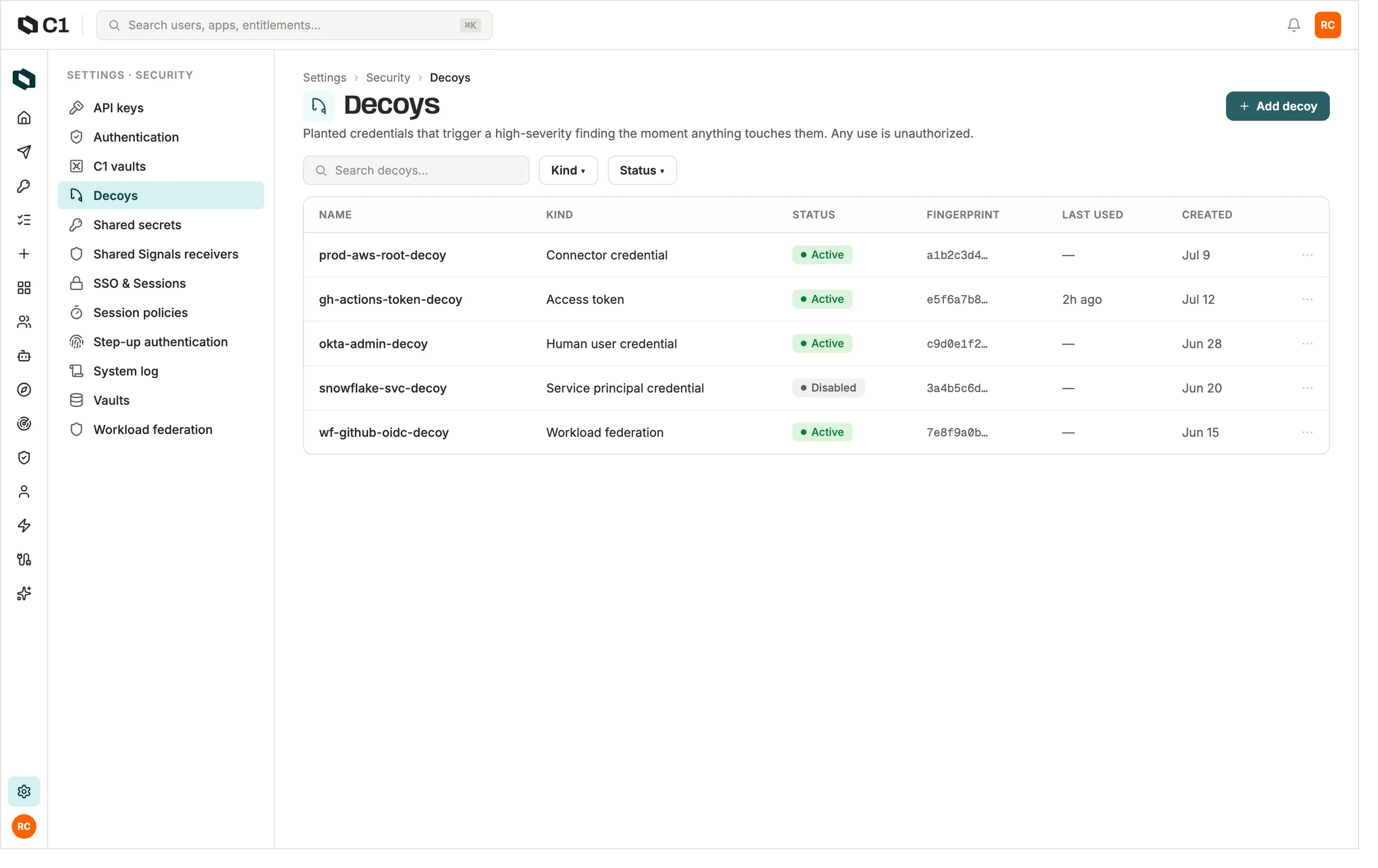Open row actions for prod-aws-root-decoy
1378x868 pixels.
pyautogui.click(x=1307, y=255)
